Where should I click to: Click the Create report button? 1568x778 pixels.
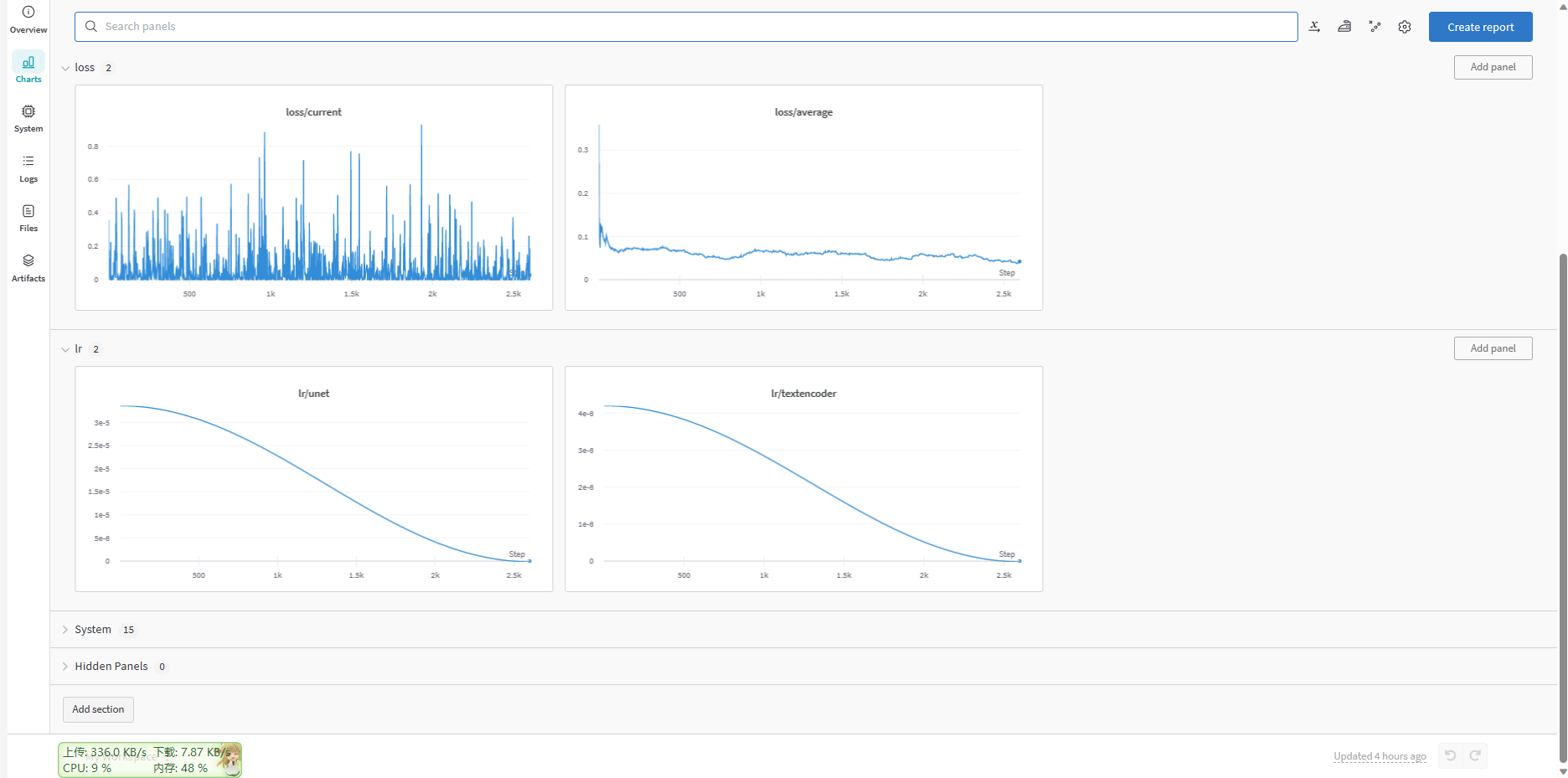(1480, 27)
